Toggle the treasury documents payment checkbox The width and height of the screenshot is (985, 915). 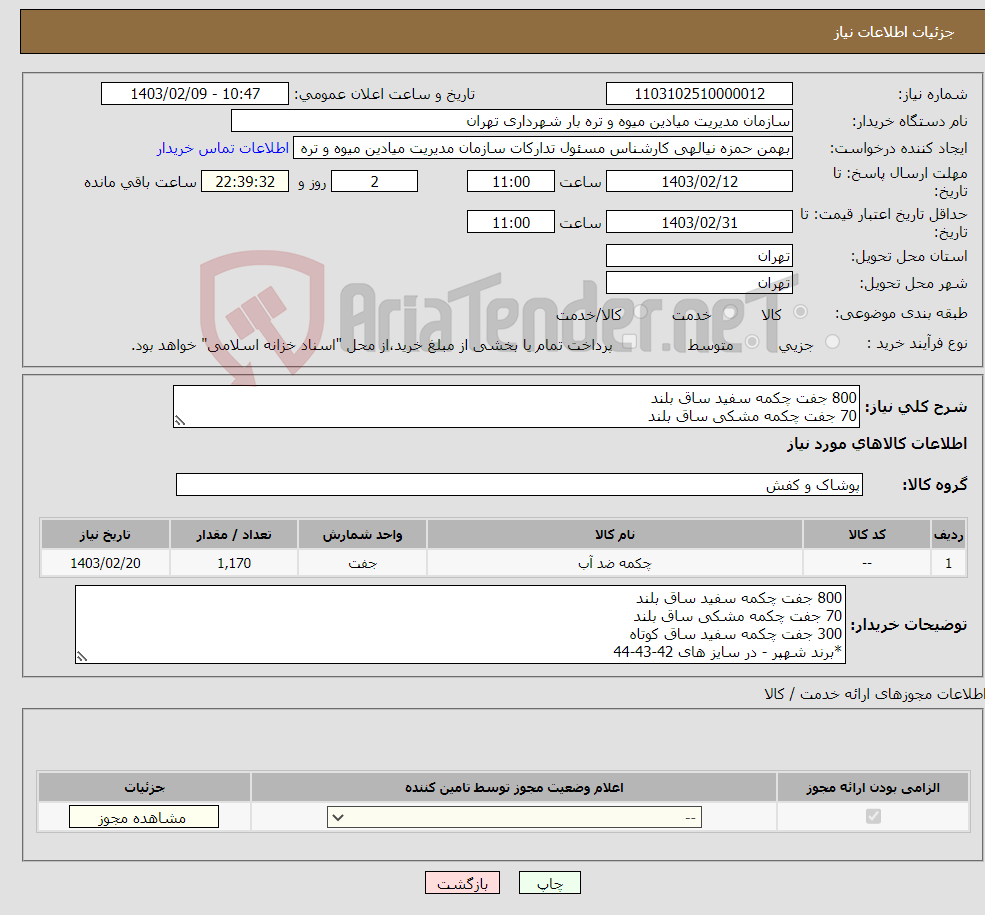pos(629,342)
